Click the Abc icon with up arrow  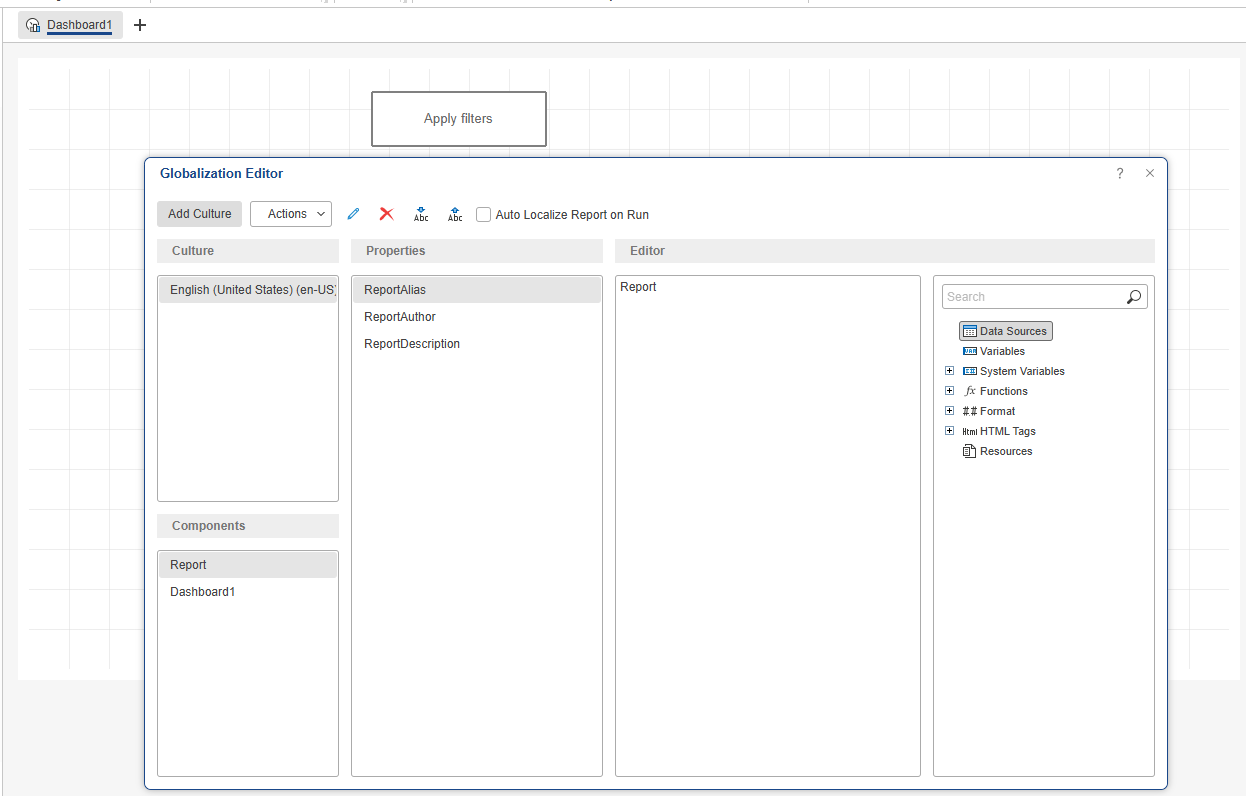pyautogui.click(x=455, y=214)
